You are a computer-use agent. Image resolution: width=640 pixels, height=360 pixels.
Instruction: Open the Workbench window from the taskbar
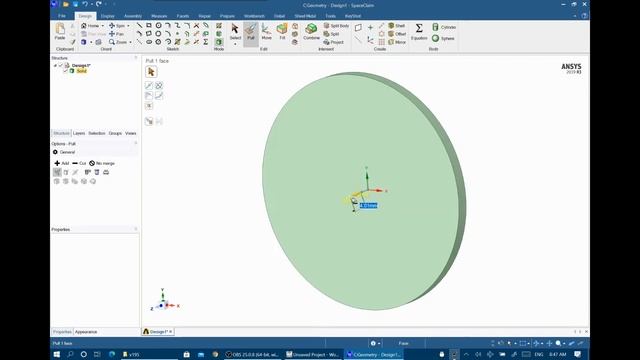(x=312, y=354)
